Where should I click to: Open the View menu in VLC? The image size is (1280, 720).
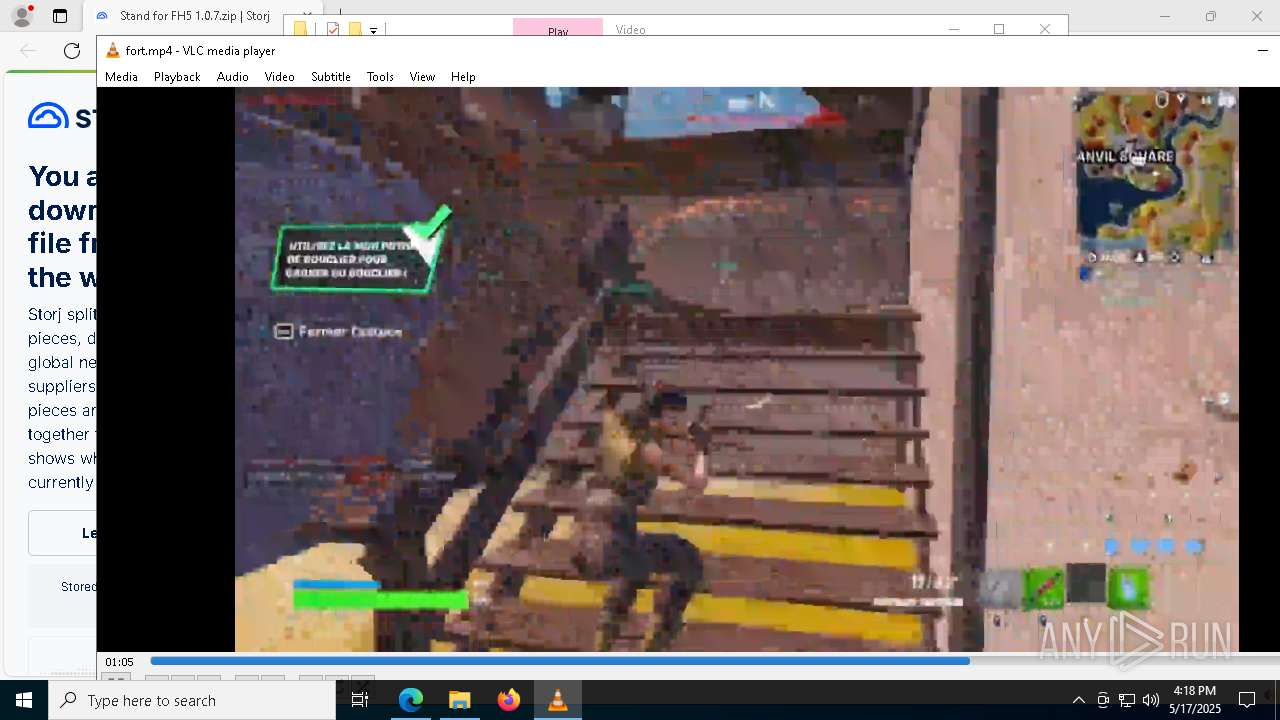point(422,77)
